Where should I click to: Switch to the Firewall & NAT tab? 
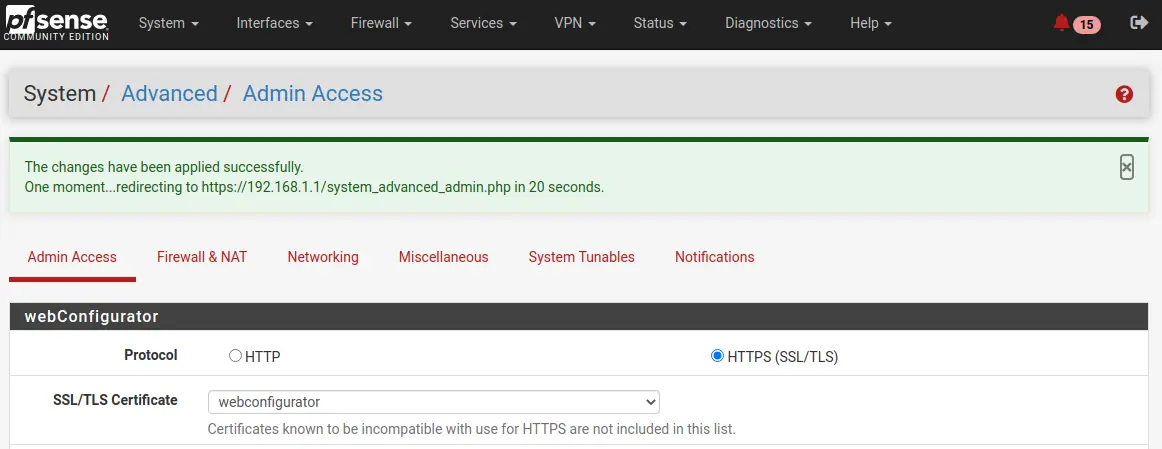pos(202,257)
